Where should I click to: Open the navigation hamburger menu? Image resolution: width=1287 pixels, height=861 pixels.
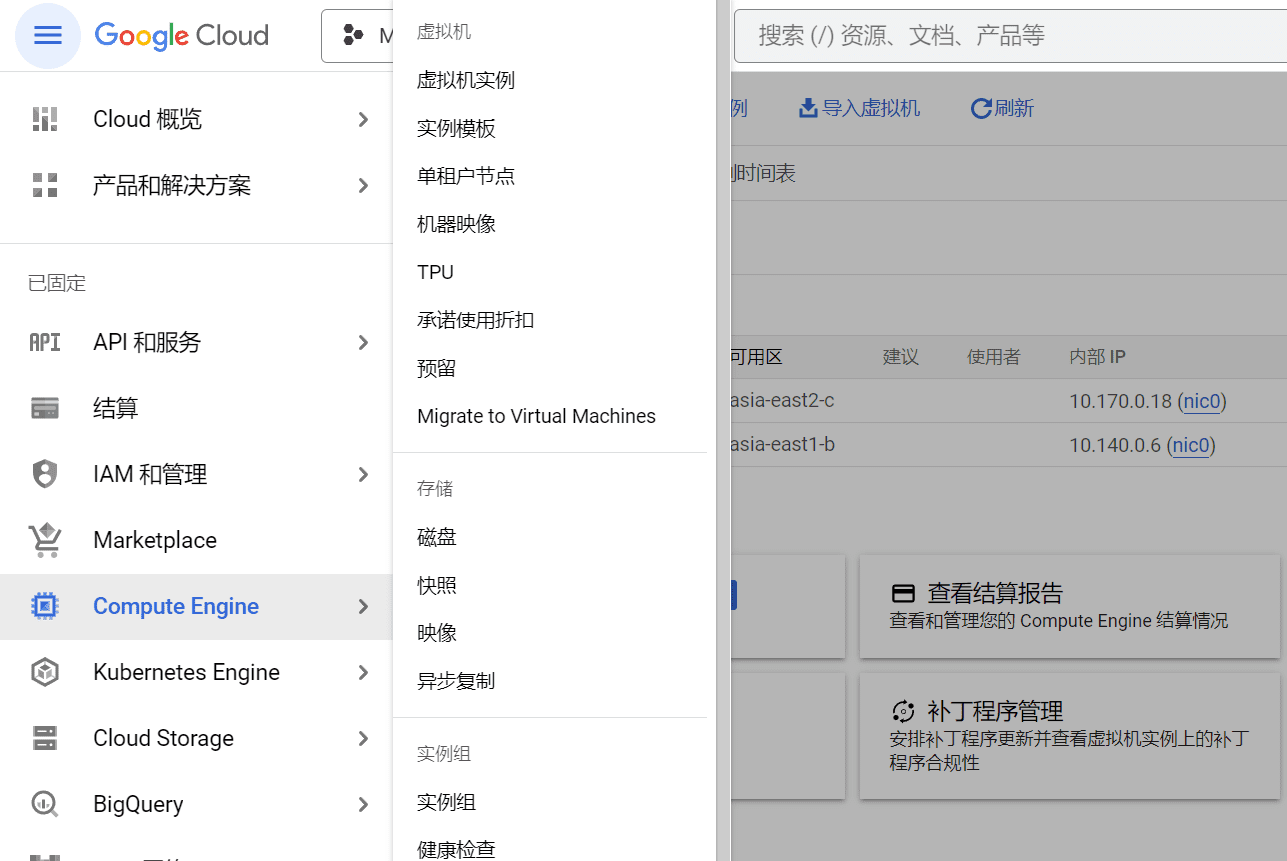point(47,36)
